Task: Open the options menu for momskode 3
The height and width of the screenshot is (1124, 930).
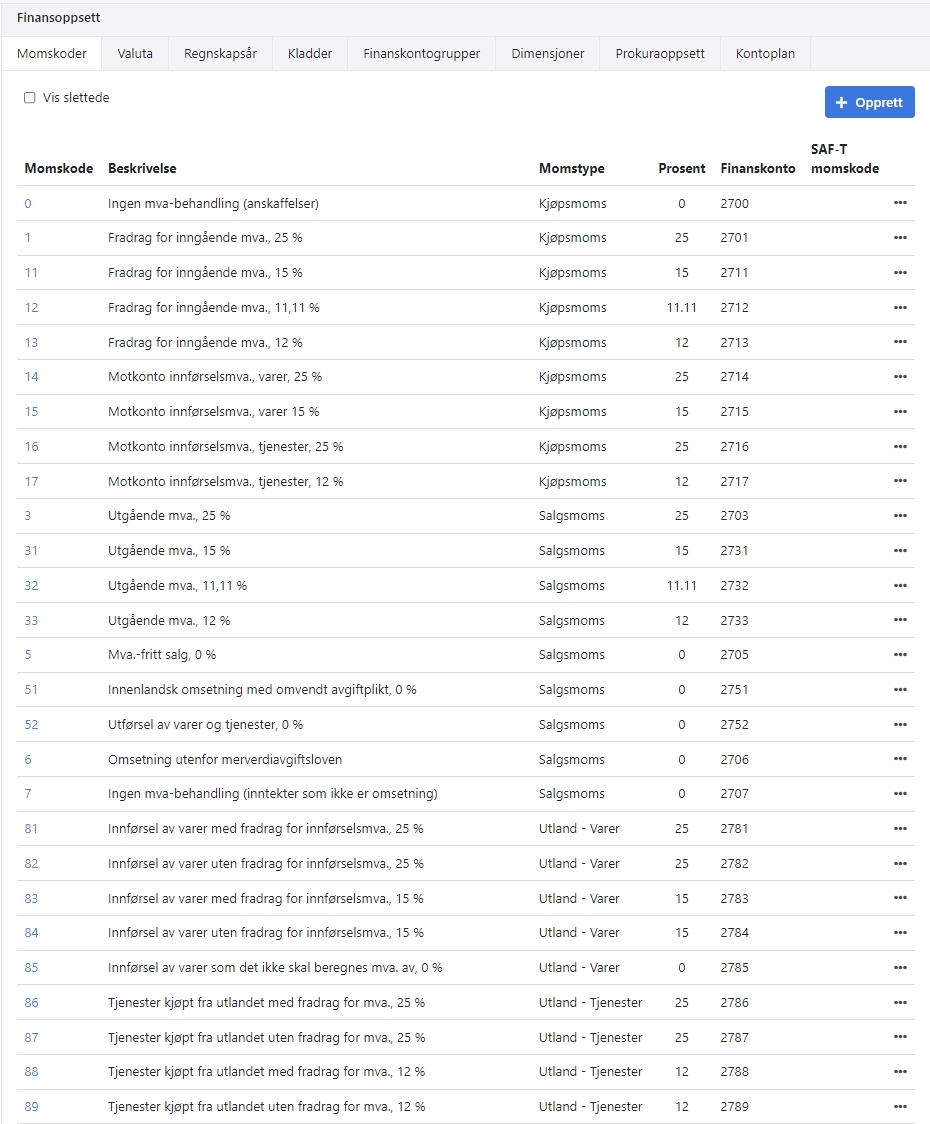Action: pos(900,516)
